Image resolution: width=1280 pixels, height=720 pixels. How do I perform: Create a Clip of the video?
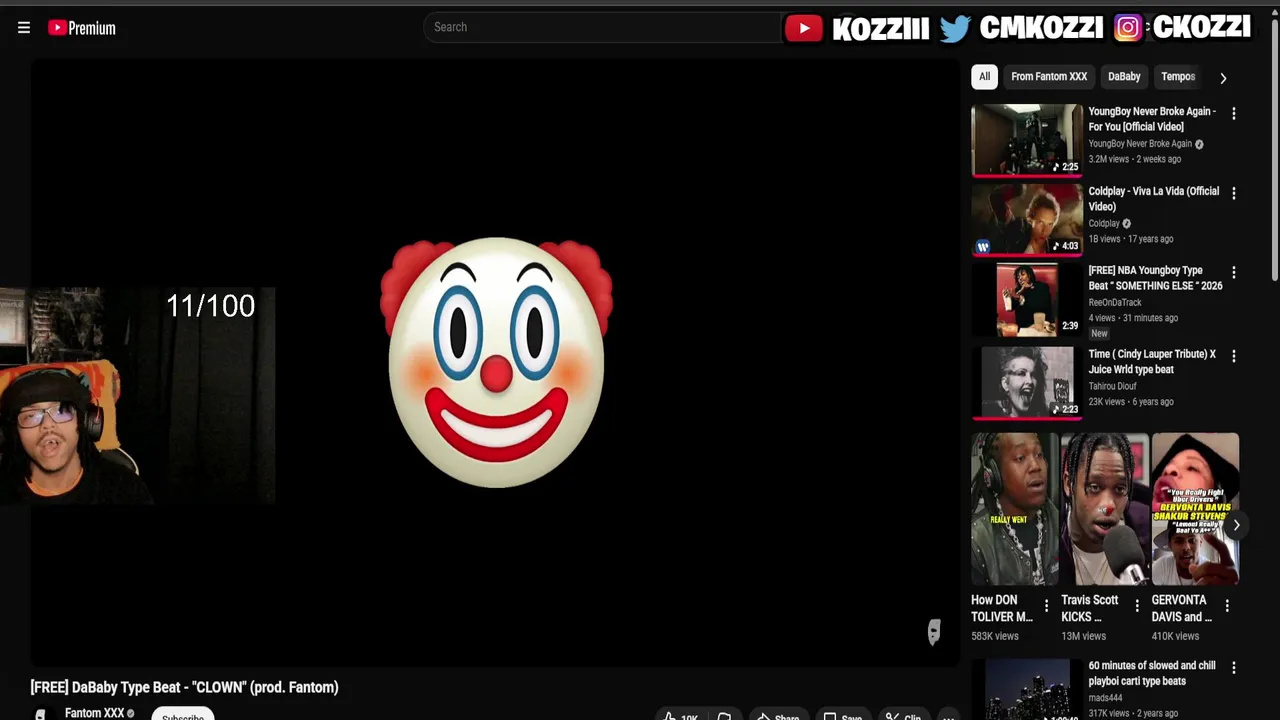(903, 716)
